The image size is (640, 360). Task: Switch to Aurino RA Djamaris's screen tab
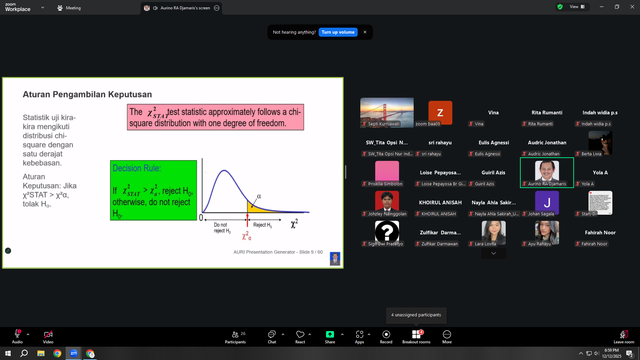[181, 8]
